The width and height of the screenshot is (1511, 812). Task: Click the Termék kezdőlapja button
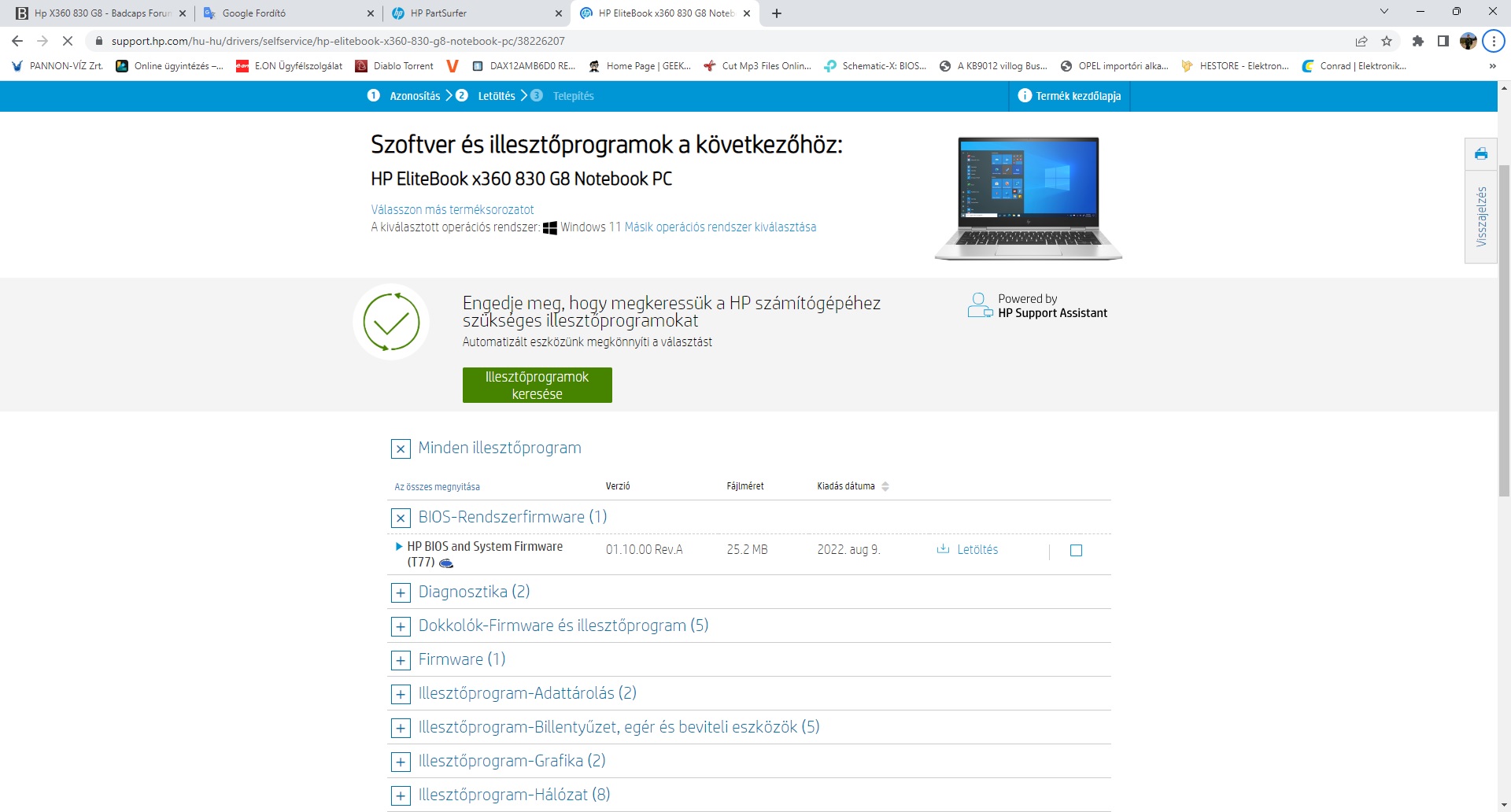click(1070, 96)
